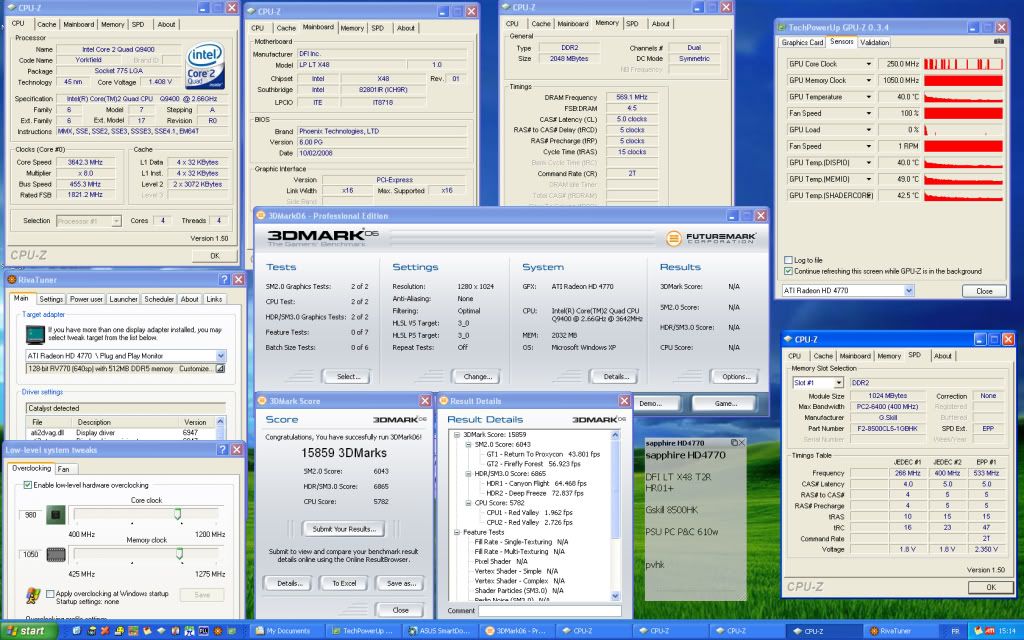Image resolution: width=1024 pixels, height=640 pixels.
Task: Click the Core clock slider handle
Action: 177,515
